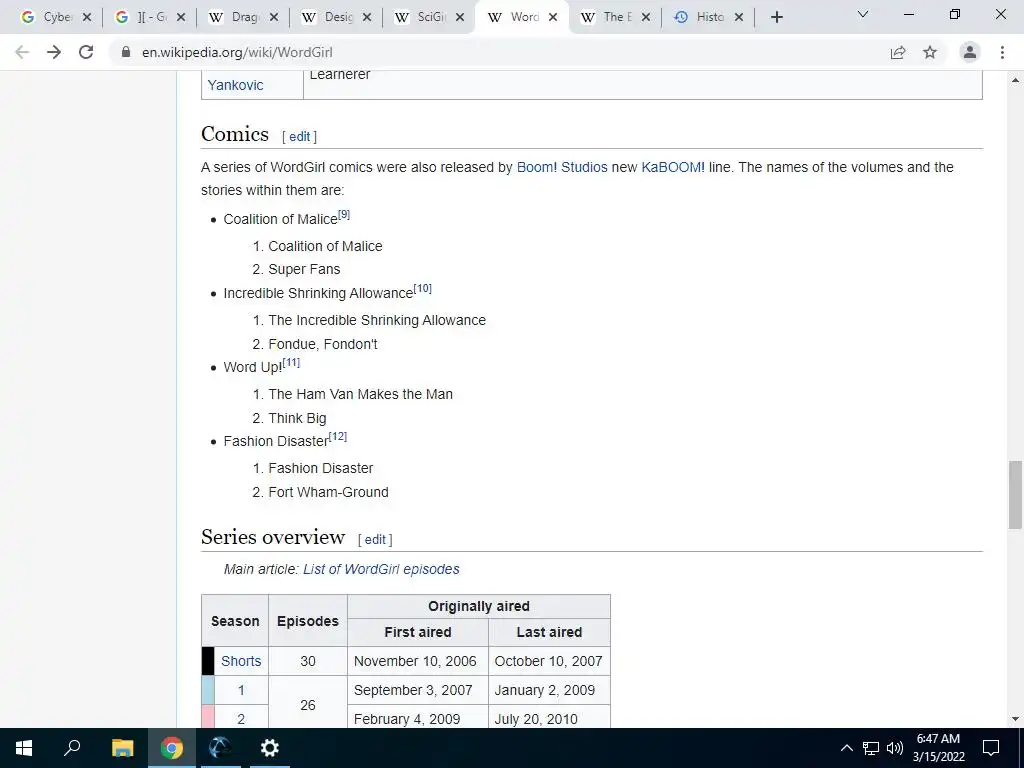Click the scrollbar up arrow
This screenshot has width=1024, height=768.
click(1015, 80)
